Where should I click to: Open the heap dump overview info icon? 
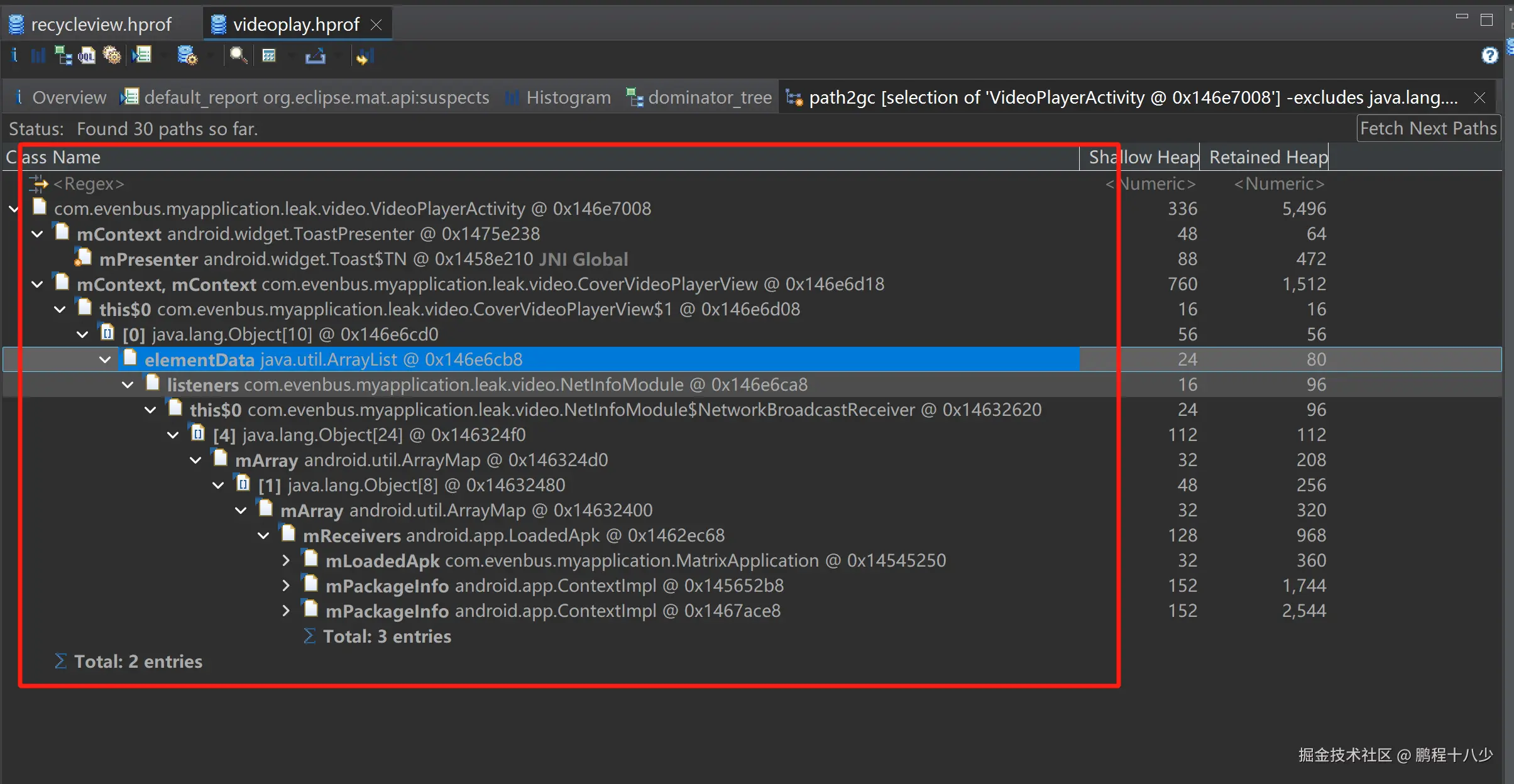pos(14,55)
